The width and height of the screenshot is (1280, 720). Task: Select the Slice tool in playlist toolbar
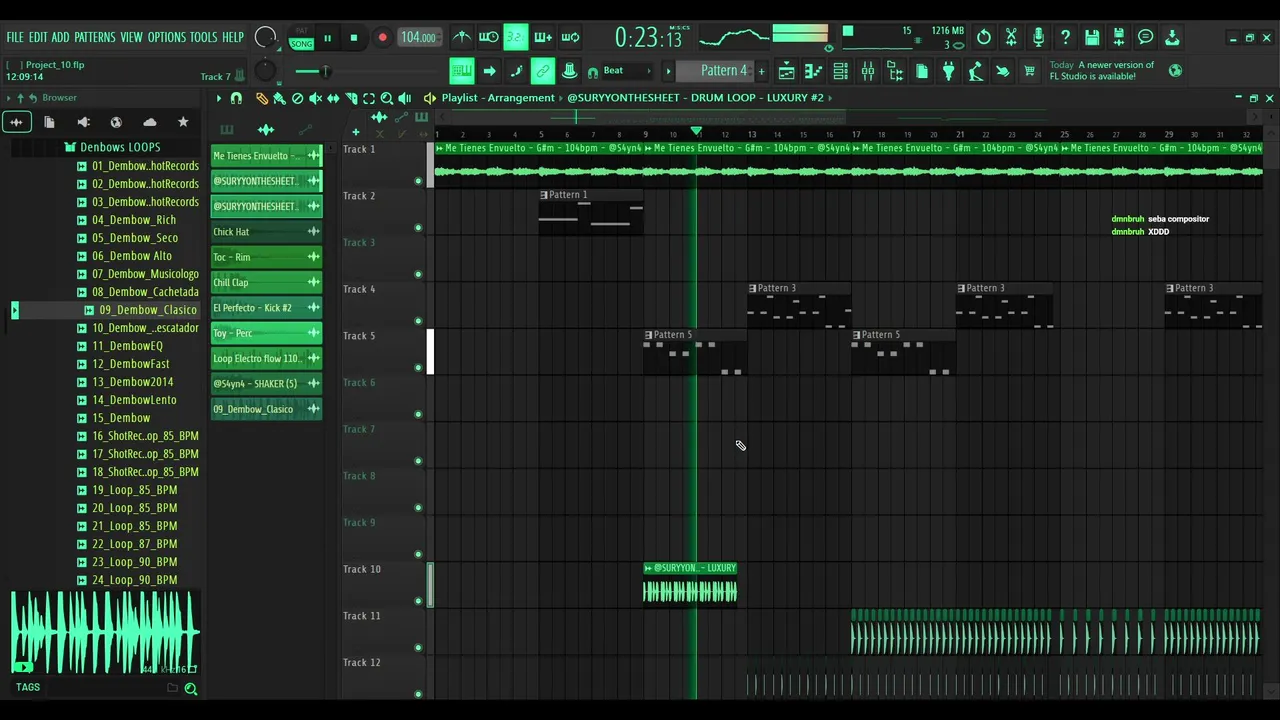click(x=351, y=98)
